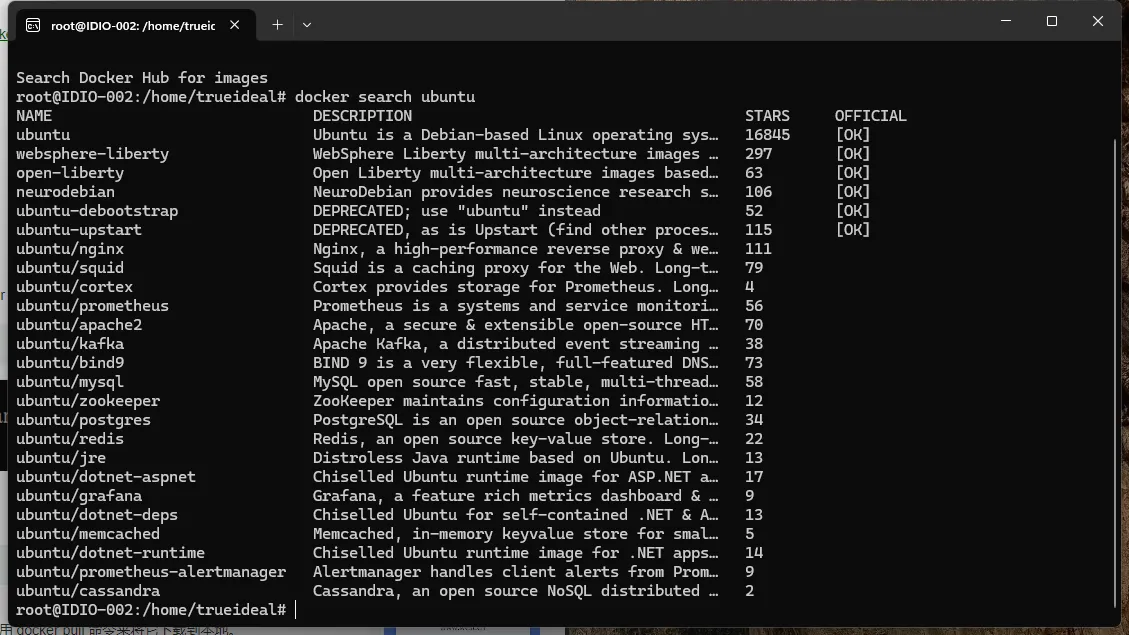Click the 'ubuntu/nginx' image name

[x=70, y=249]
